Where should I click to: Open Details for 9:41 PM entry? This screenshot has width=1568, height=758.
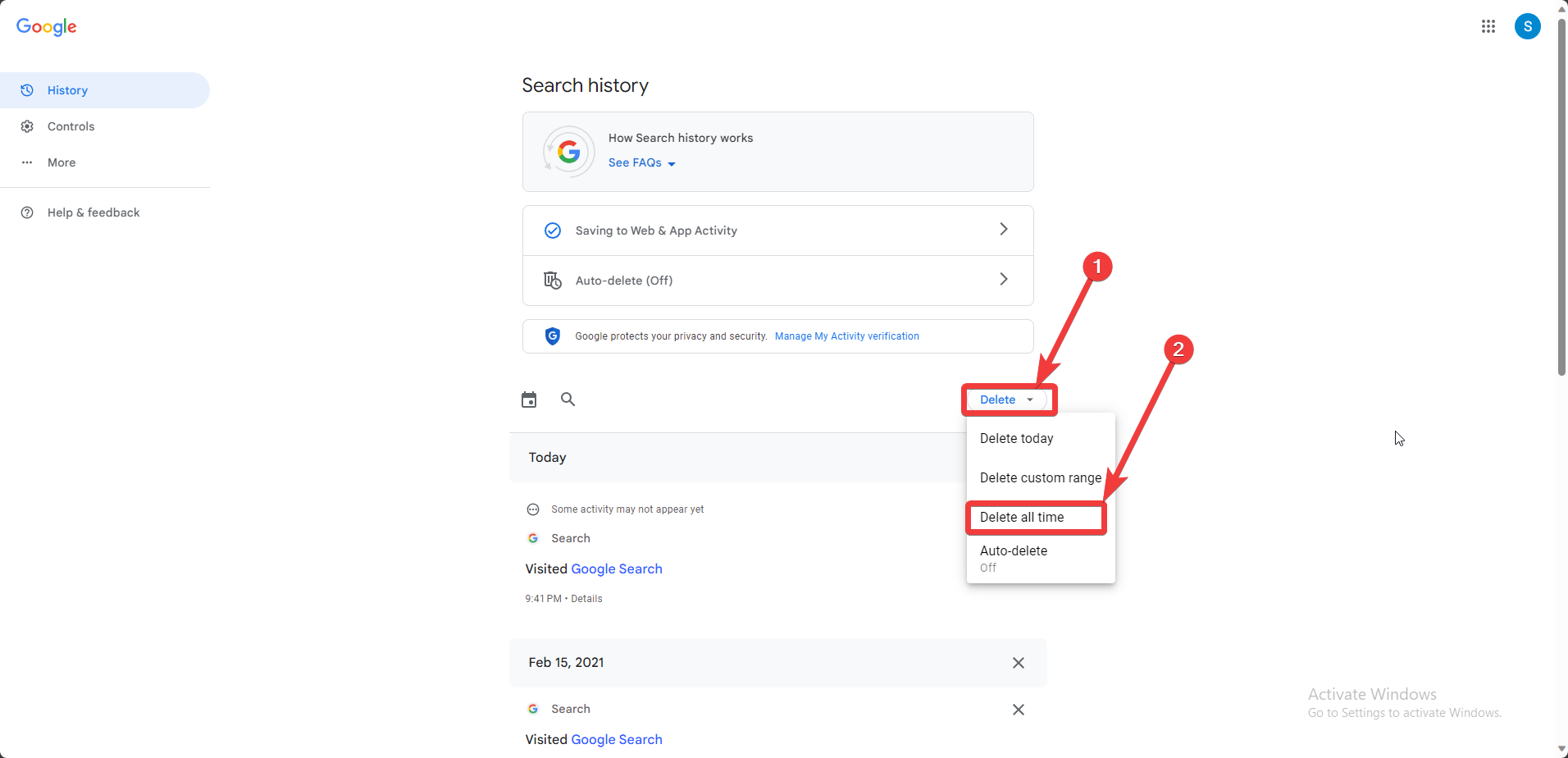(x=586, y=599)
